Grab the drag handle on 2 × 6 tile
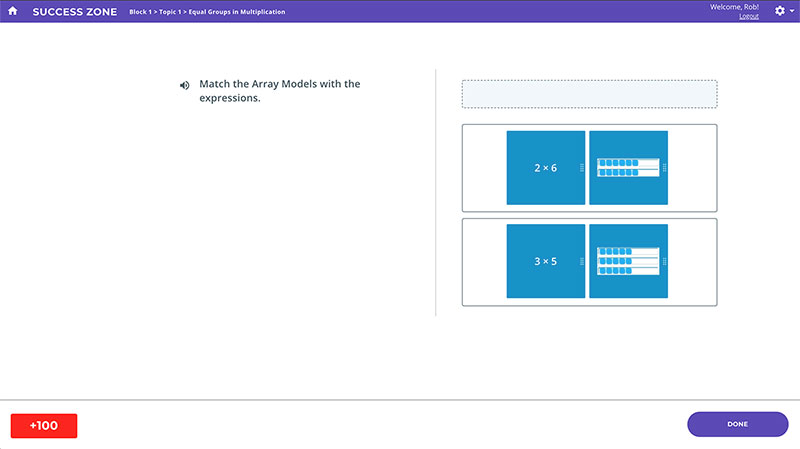The image size is (800, 449). (582, 168)
